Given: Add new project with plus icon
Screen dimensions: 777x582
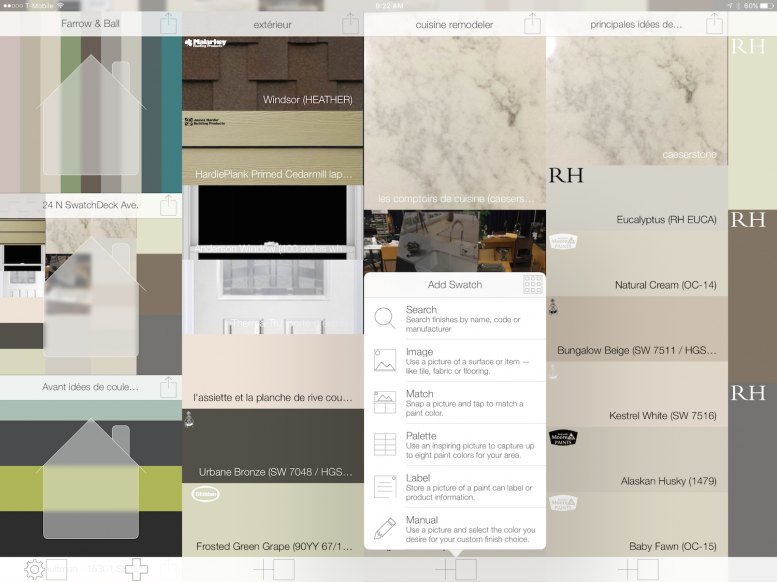Looking at the screenshot, I should [x=136, y=570].
